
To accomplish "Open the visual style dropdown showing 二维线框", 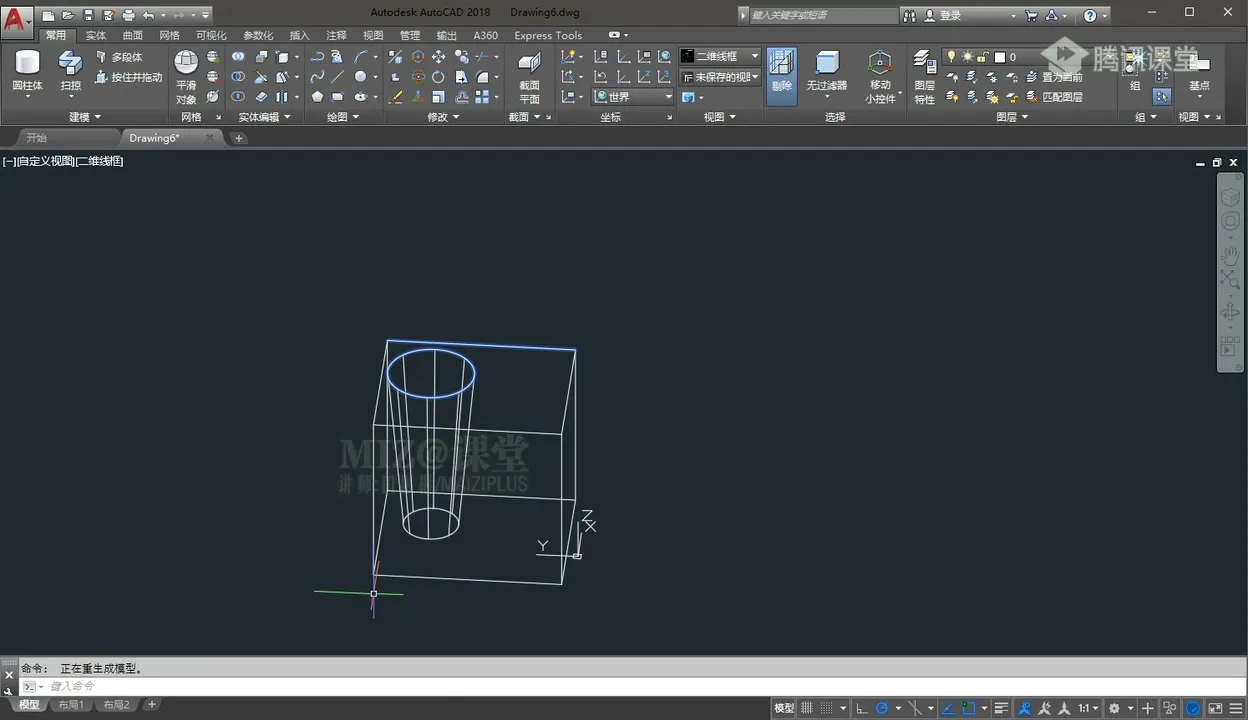I will [720, 56].
